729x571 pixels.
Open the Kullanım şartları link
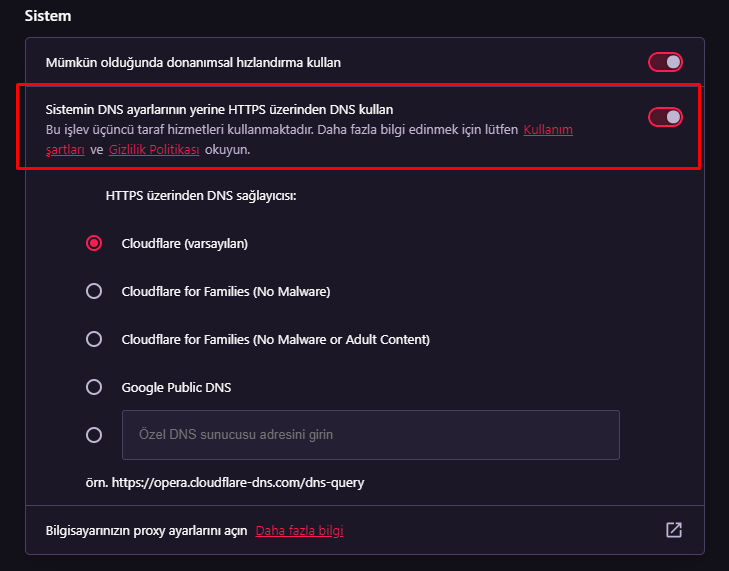[548, 131]
